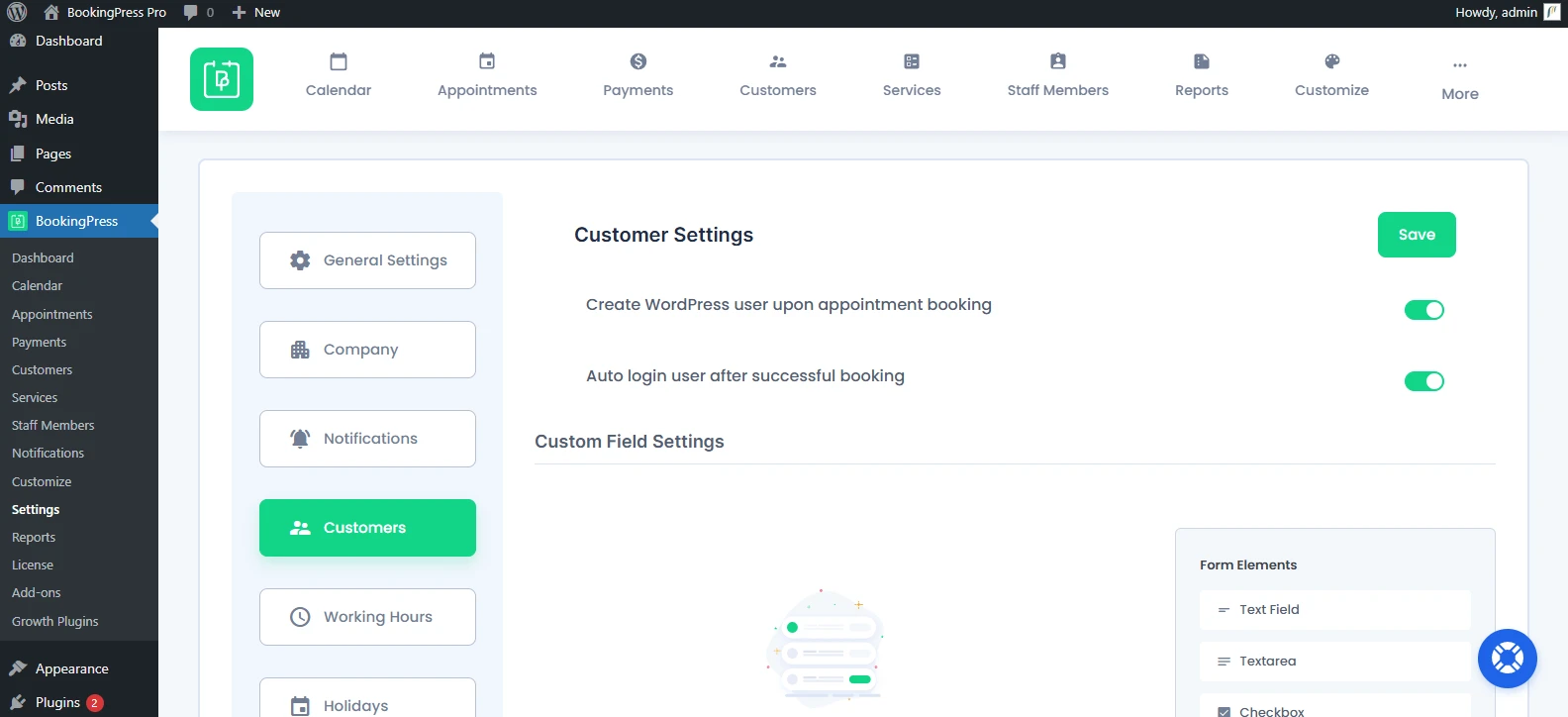Click the Staff Members badge icon
Viewport: 1568px width, 717px height.
[x=1058, y=61]
